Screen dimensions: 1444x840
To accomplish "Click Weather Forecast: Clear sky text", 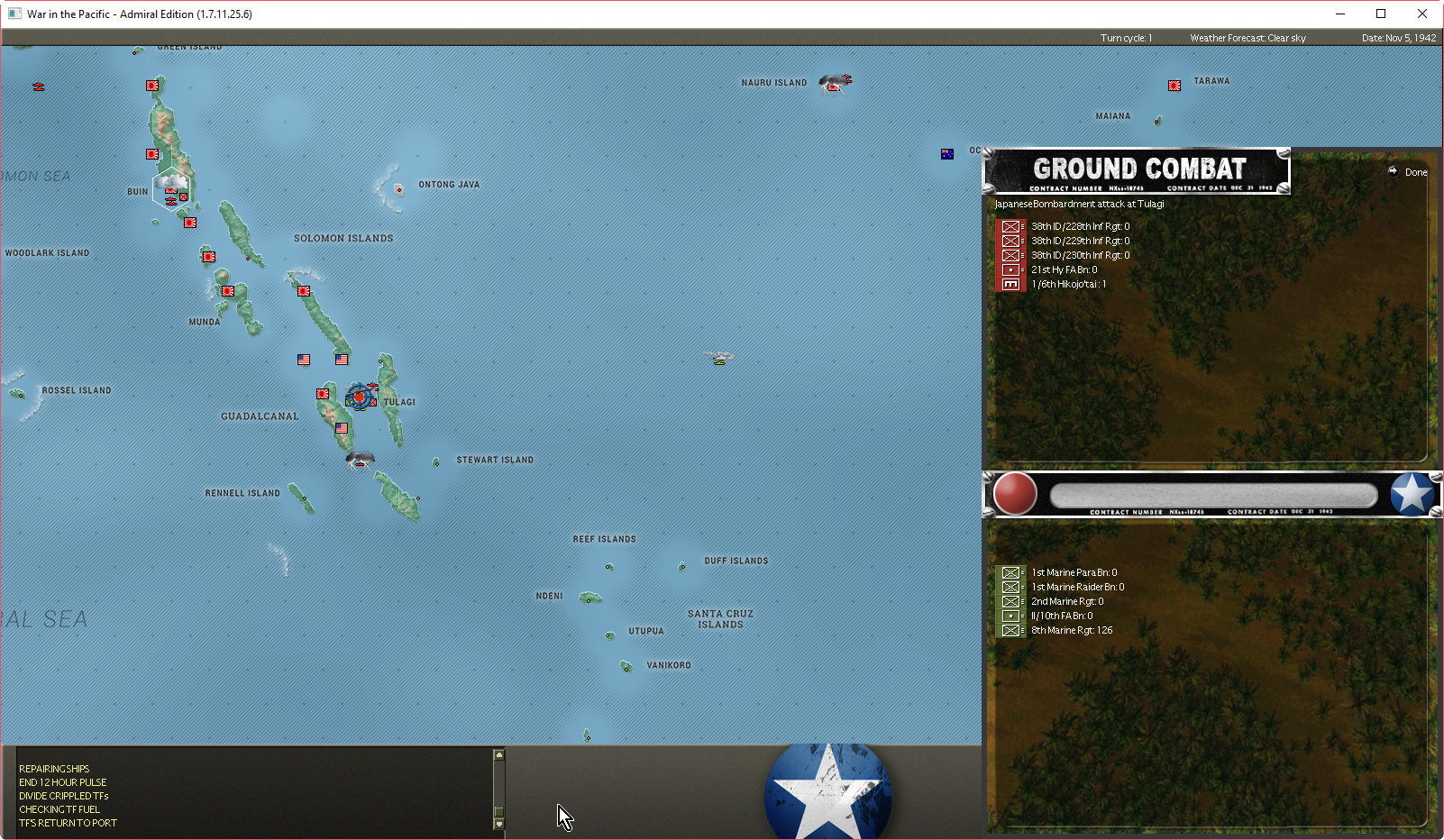I will click(x=1248, y=38).
